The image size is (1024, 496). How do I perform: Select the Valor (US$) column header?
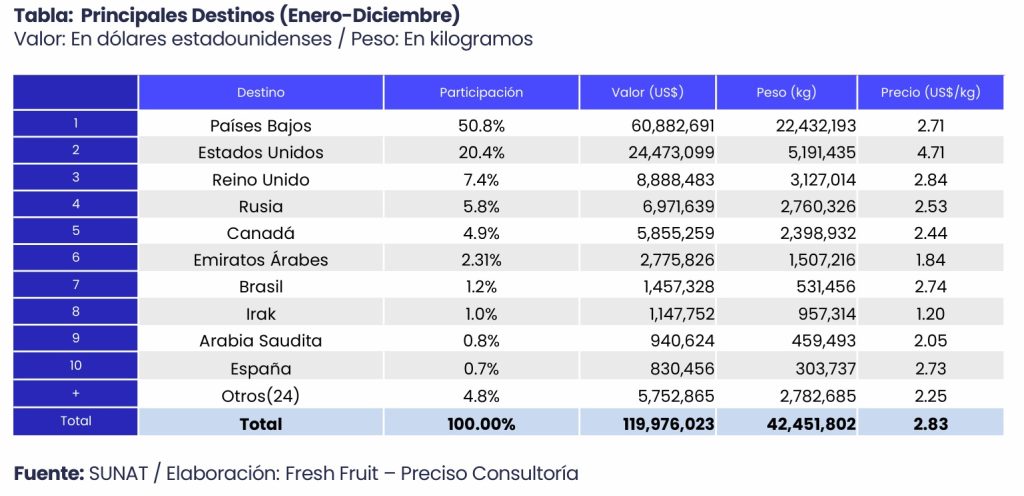647,92
